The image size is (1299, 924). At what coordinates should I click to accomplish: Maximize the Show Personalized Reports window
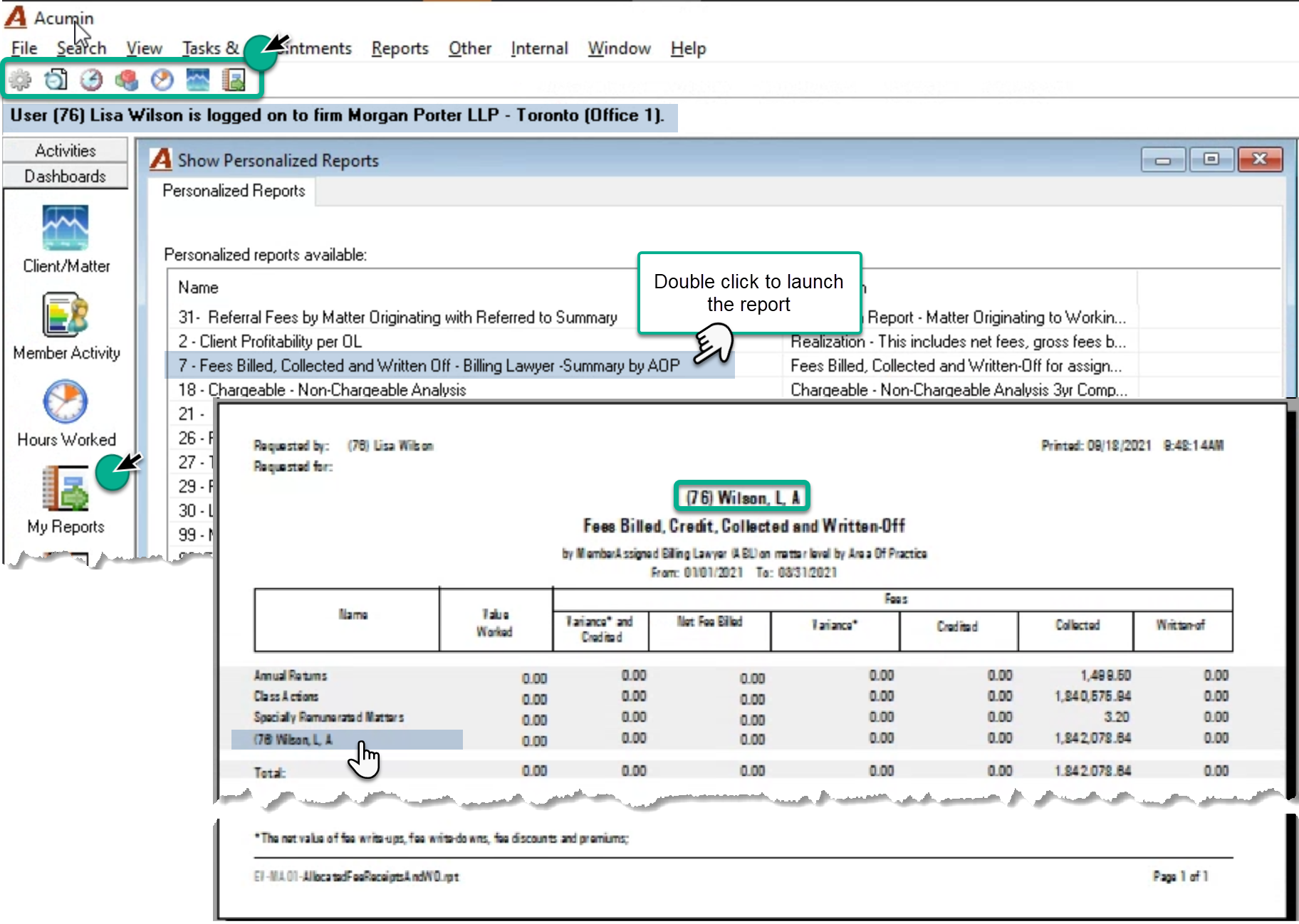(x=1211, y=159)
